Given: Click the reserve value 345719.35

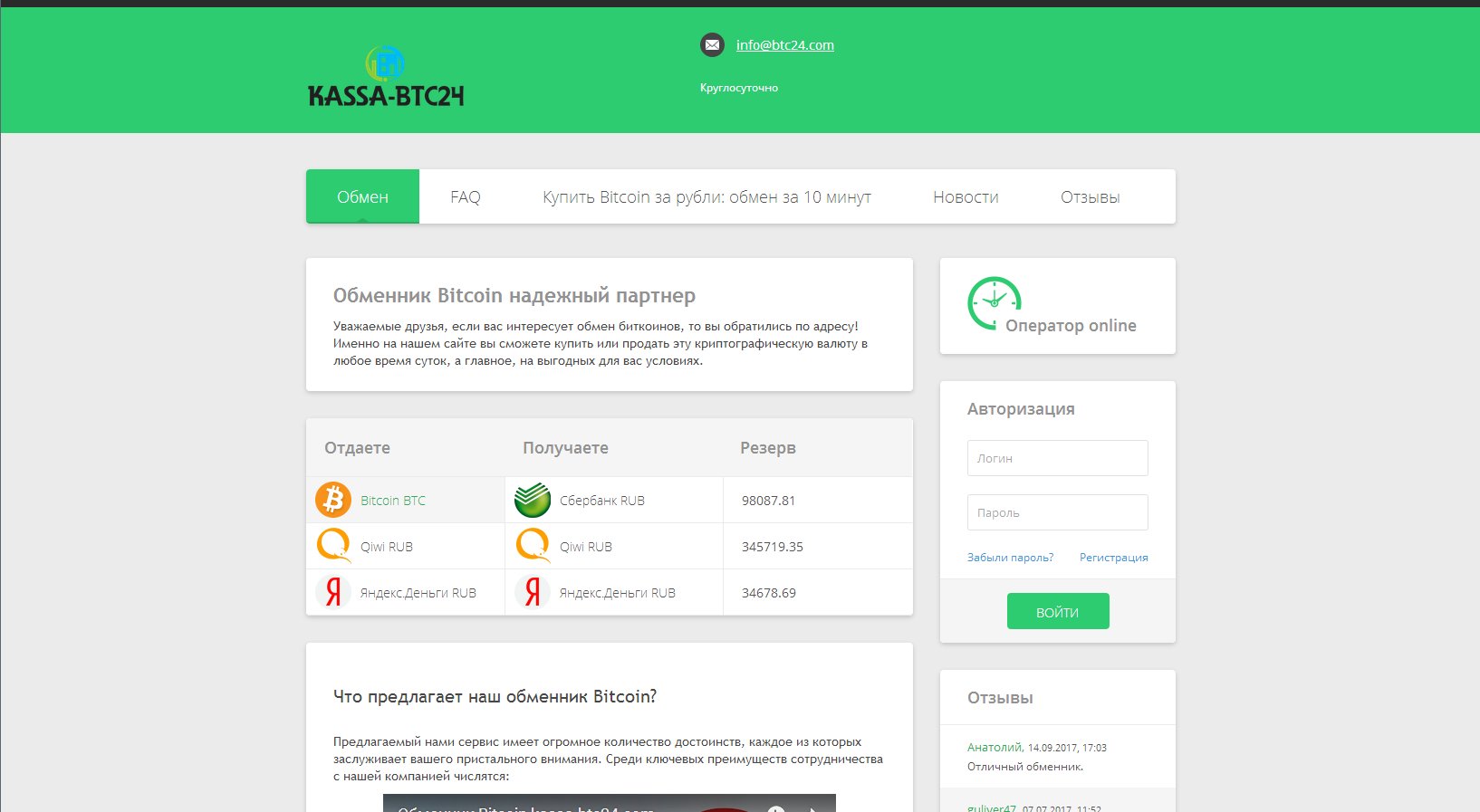Looking at the screenshot, I should pos(773,547).
